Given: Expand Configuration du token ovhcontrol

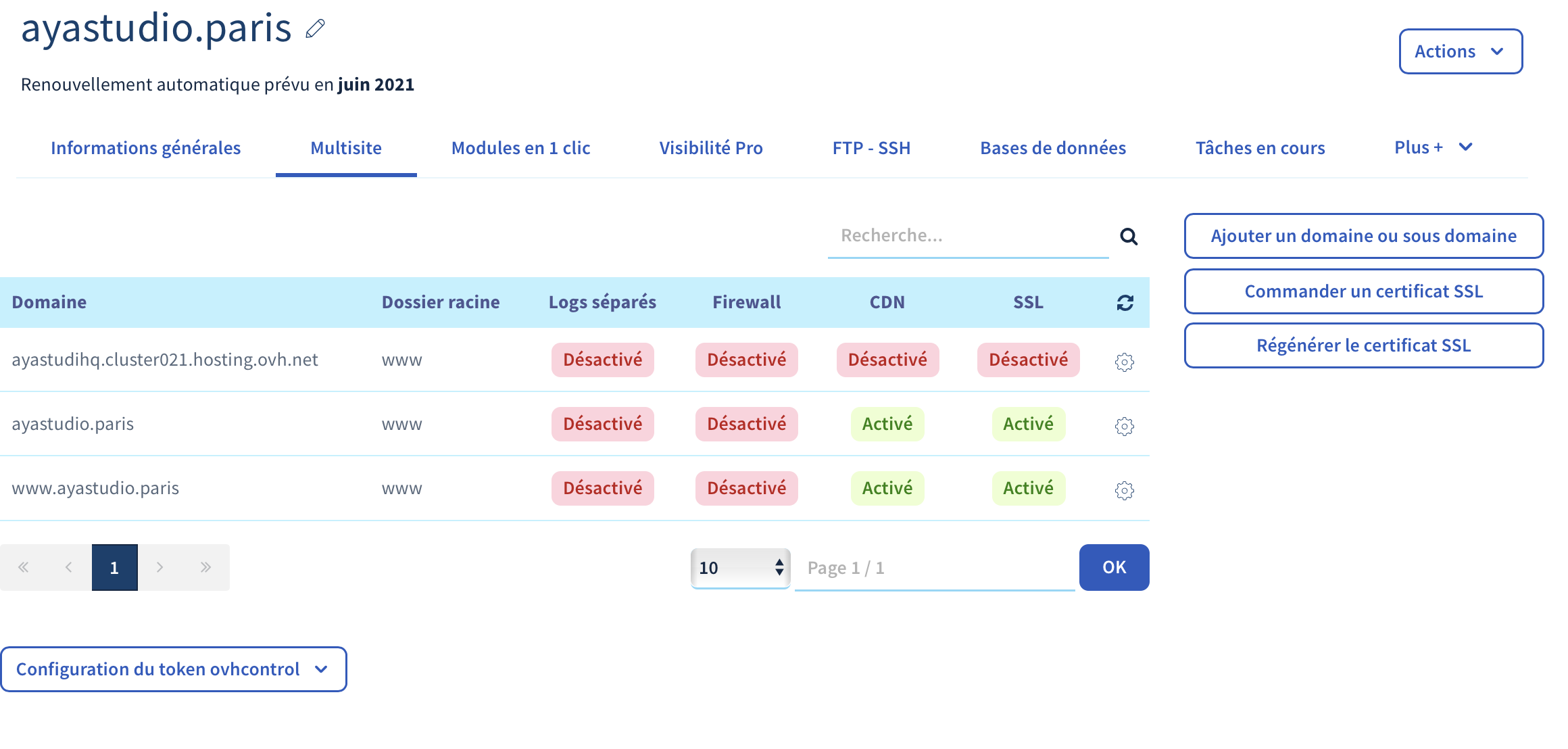Looking at the screenshot, I should (173, 669).
